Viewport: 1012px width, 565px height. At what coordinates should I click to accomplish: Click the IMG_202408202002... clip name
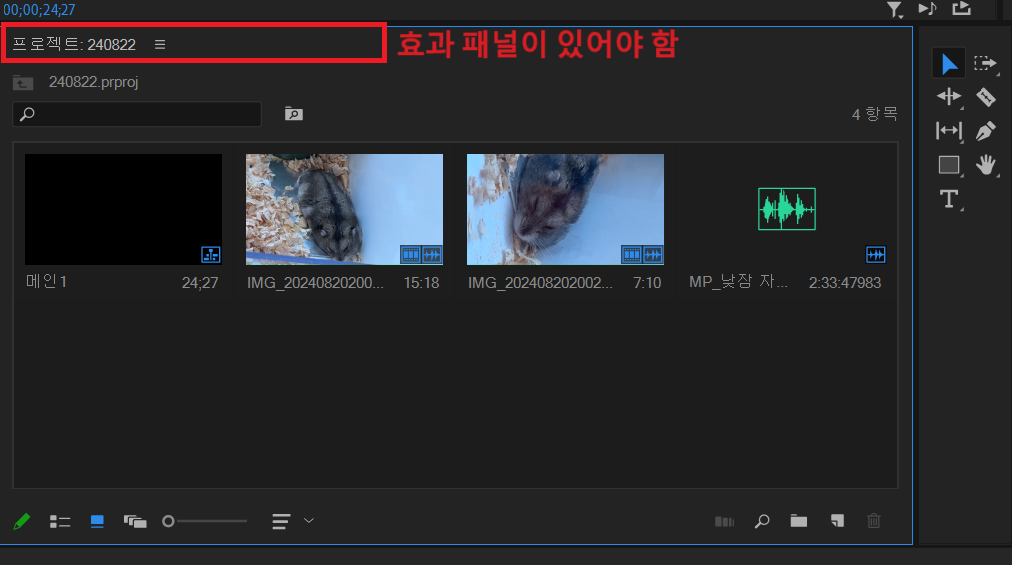540,283
